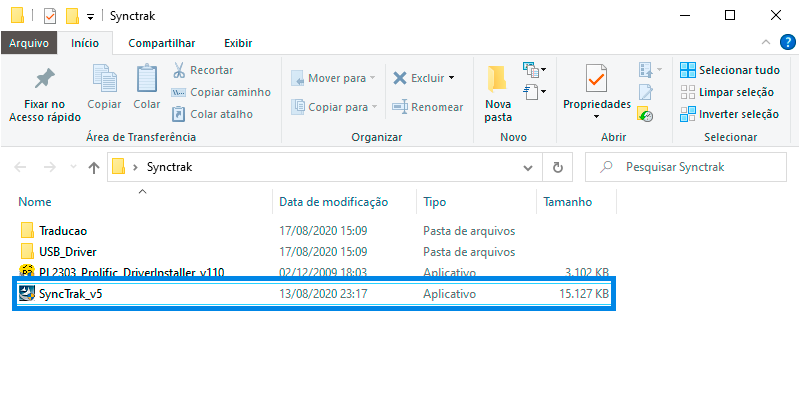Click the Refresh button by address bar

pyautogui.click(x=558, y=167)
